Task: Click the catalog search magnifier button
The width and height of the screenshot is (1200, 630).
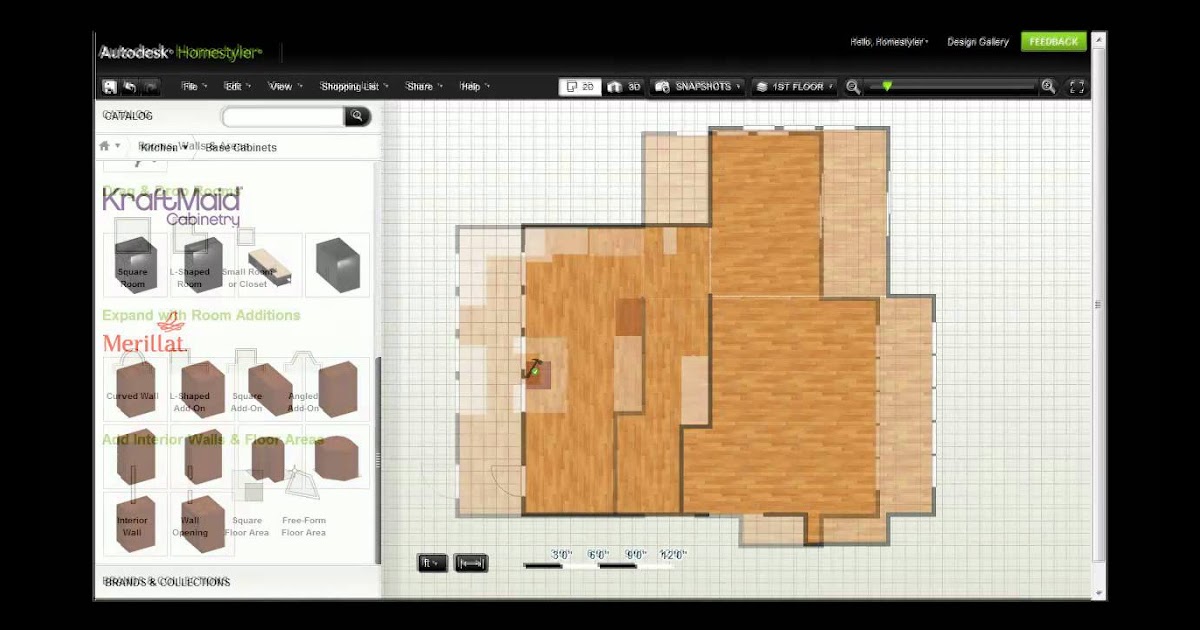Action: tap(358, 117)
